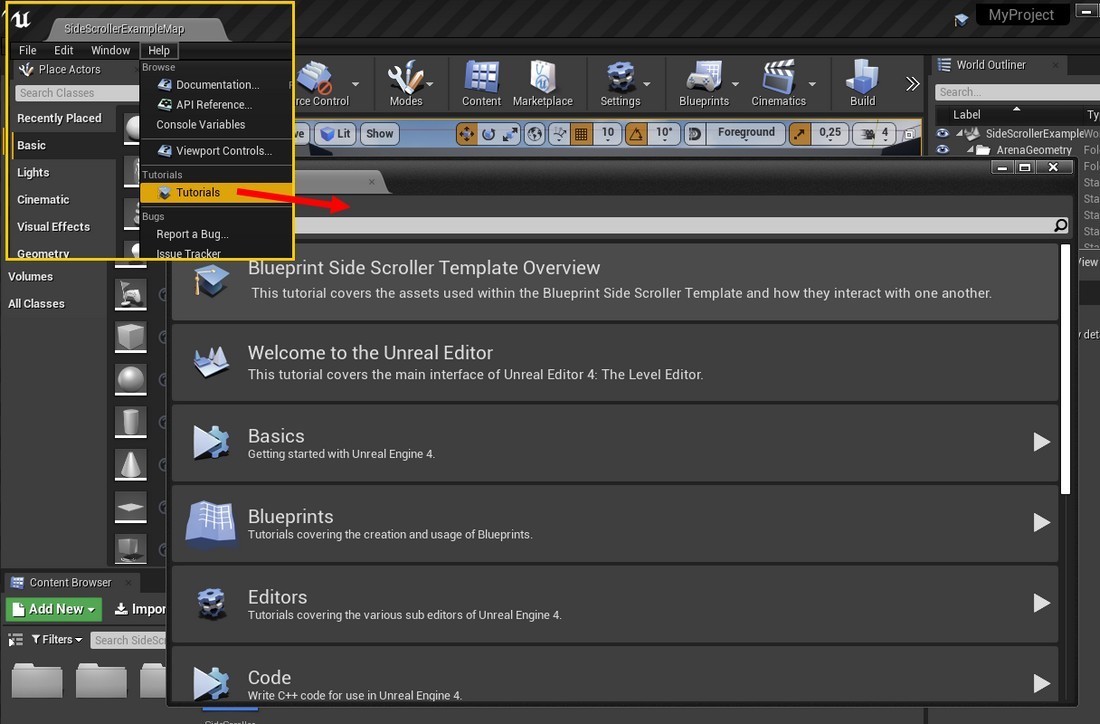Click the search magnifier in the tutorials window

point(1061,225)
